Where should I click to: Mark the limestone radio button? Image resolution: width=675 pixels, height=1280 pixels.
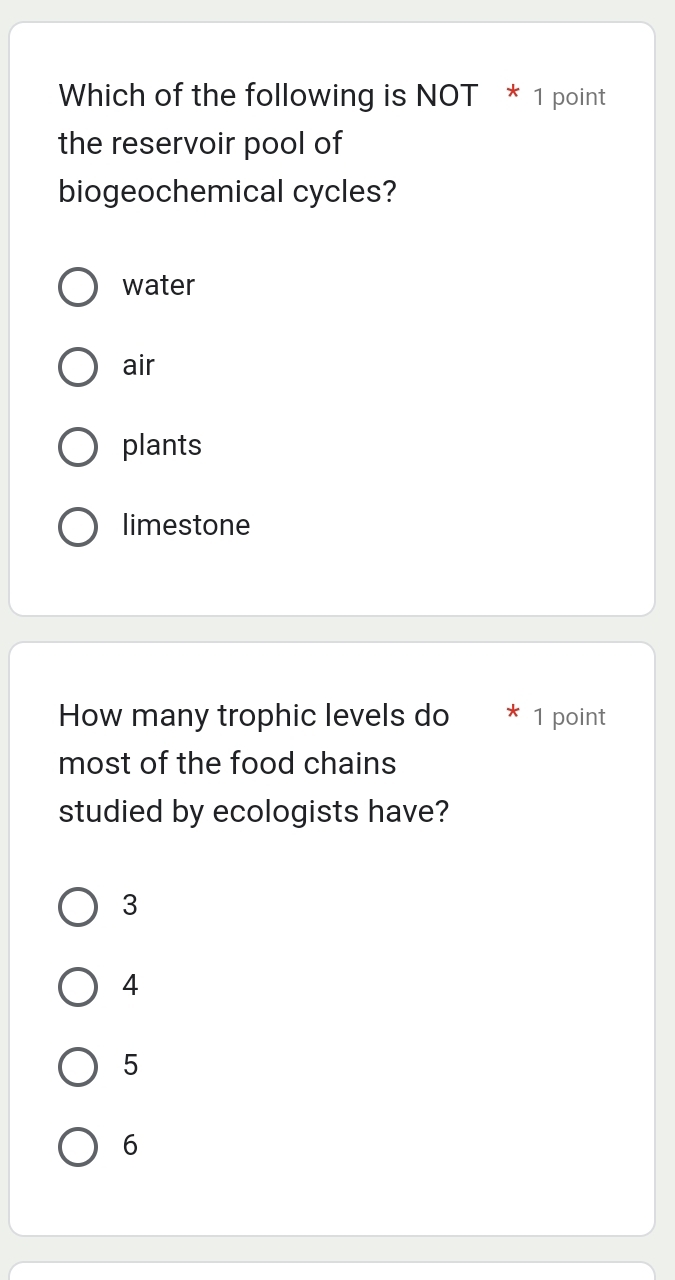click(x=78, y=527)
